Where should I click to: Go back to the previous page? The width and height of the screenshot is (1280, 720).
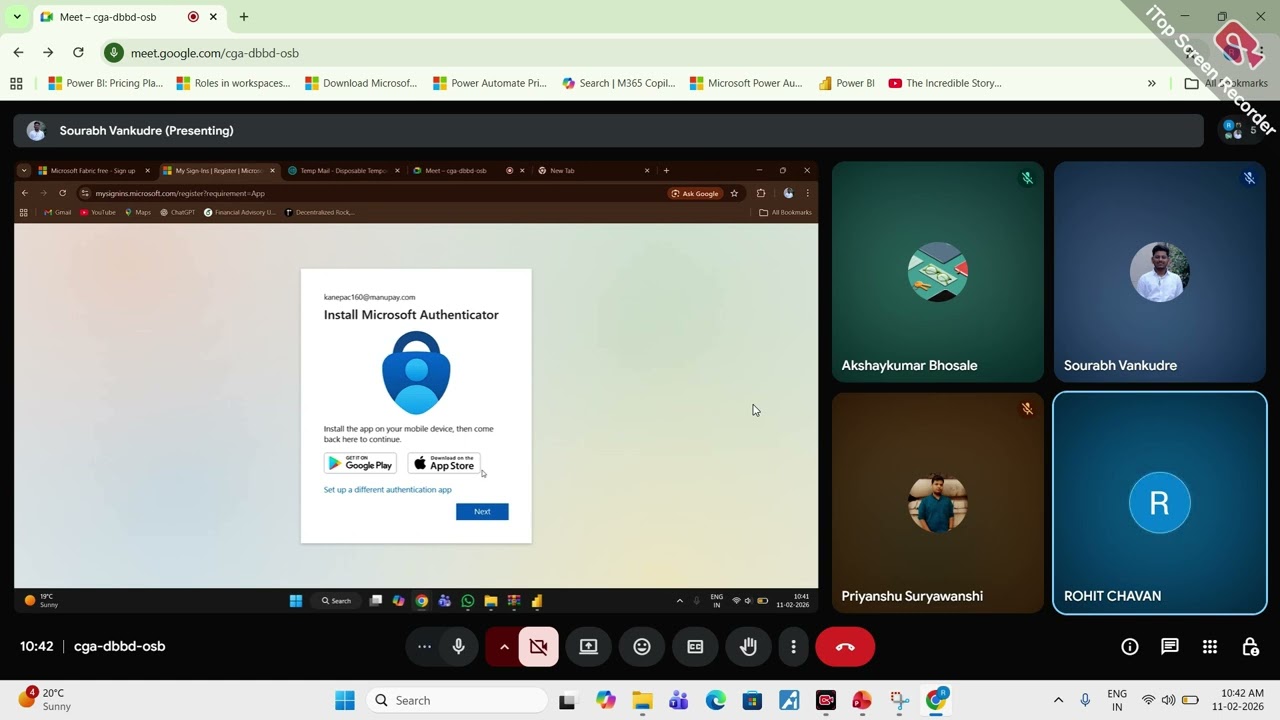coord(19,53)
